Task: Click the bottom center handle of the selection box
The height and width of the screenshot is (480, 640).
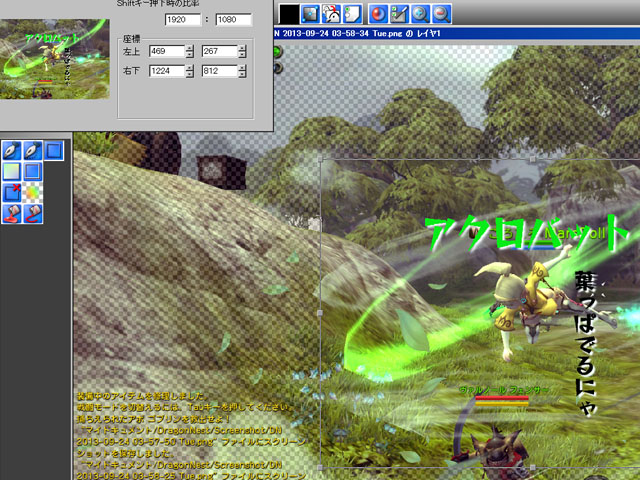Action: (x=533, y=467)
